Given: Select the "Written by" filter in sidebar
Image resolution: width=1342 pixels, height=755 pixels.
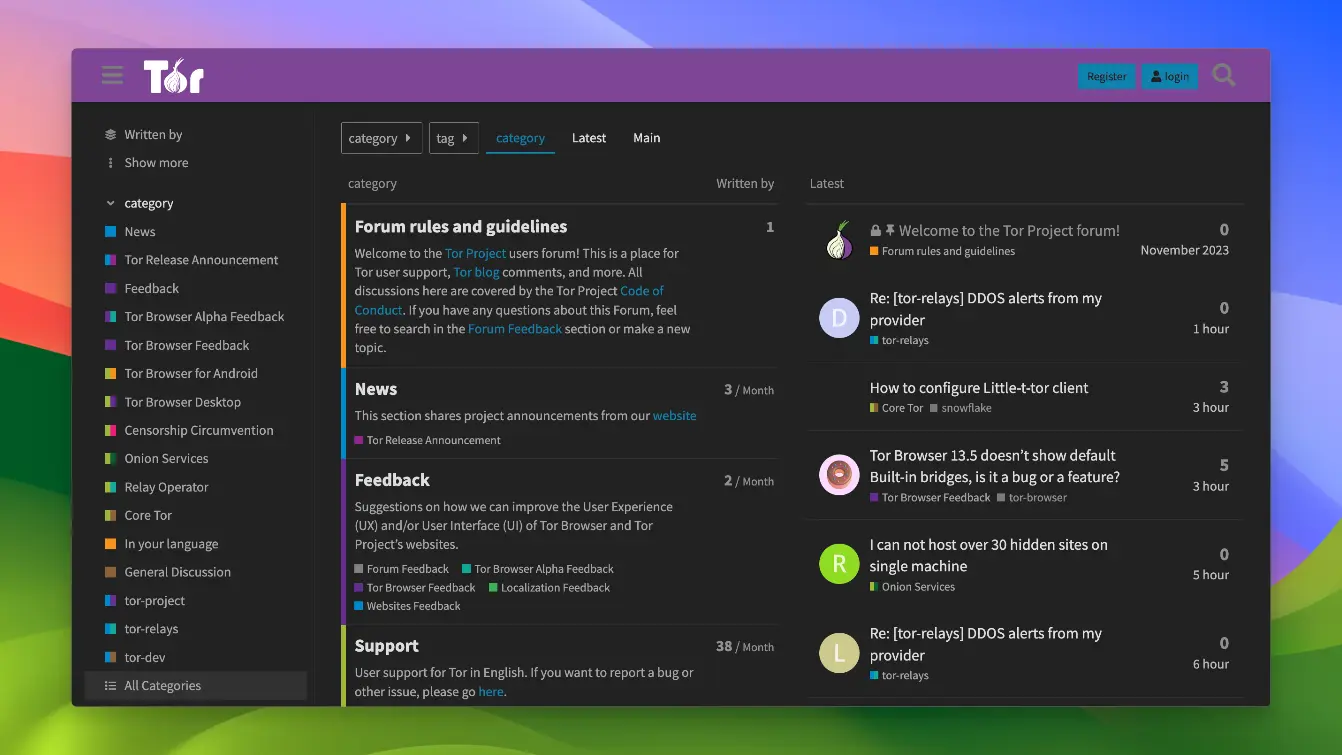Looking at the screenshot, I should coord(154,133).
